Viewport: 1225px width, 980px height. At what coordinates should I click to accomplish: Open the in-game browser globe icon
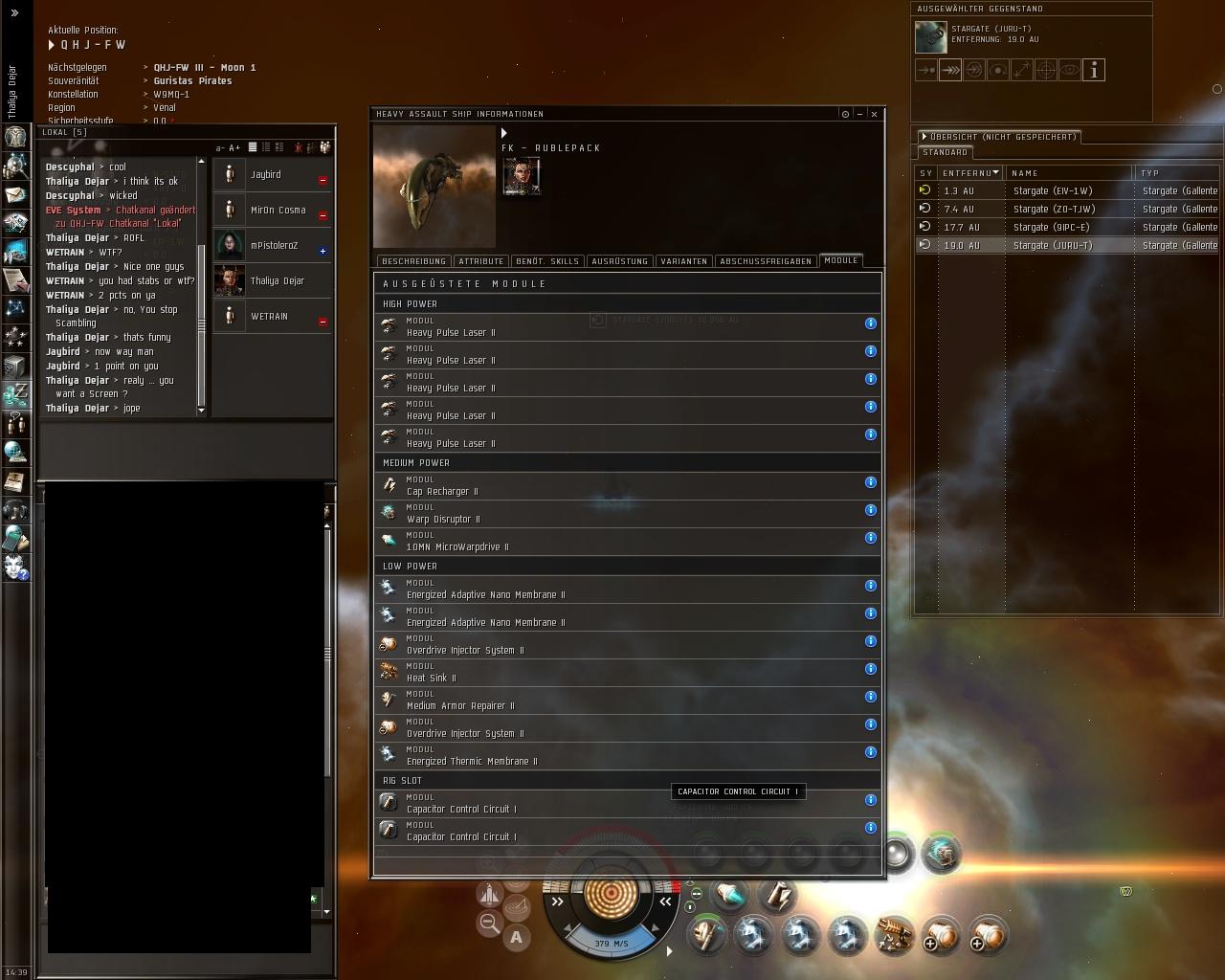click(15, 452)
